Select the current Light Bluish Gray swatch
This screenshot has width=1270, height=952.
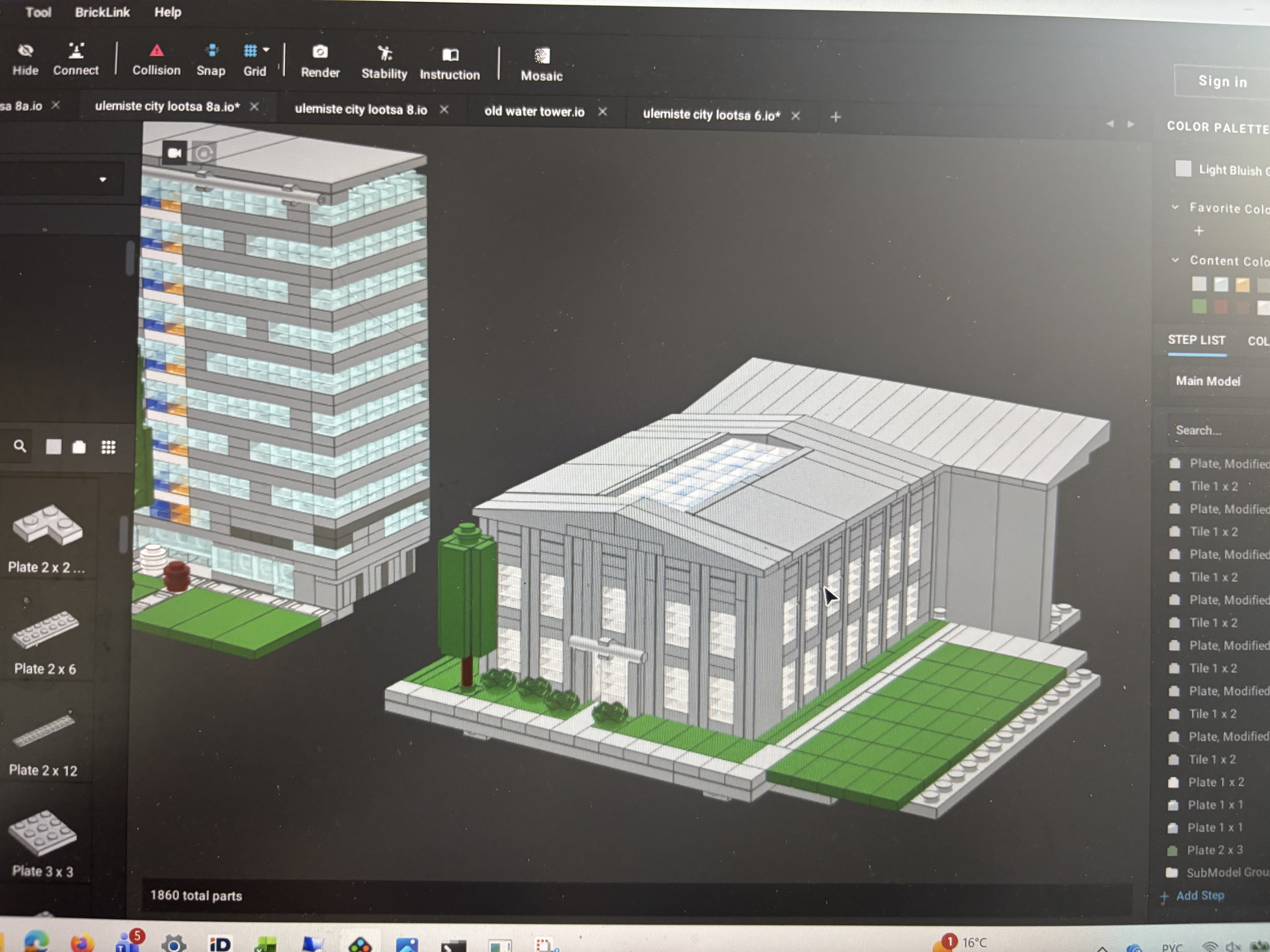click(1183, 168)
